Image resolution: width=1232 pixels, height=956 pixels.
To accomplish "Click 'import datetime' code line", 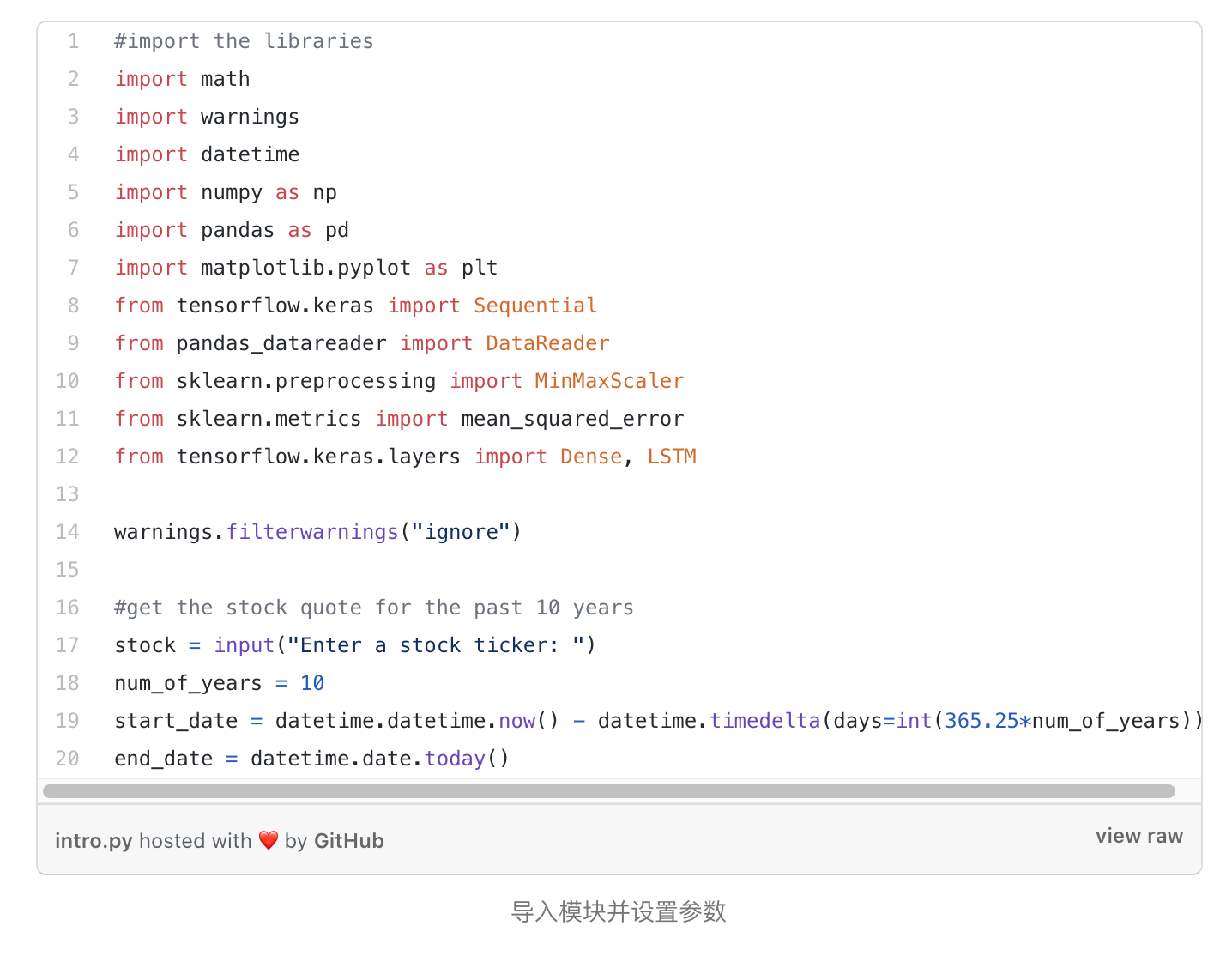I will pos(207,154).
